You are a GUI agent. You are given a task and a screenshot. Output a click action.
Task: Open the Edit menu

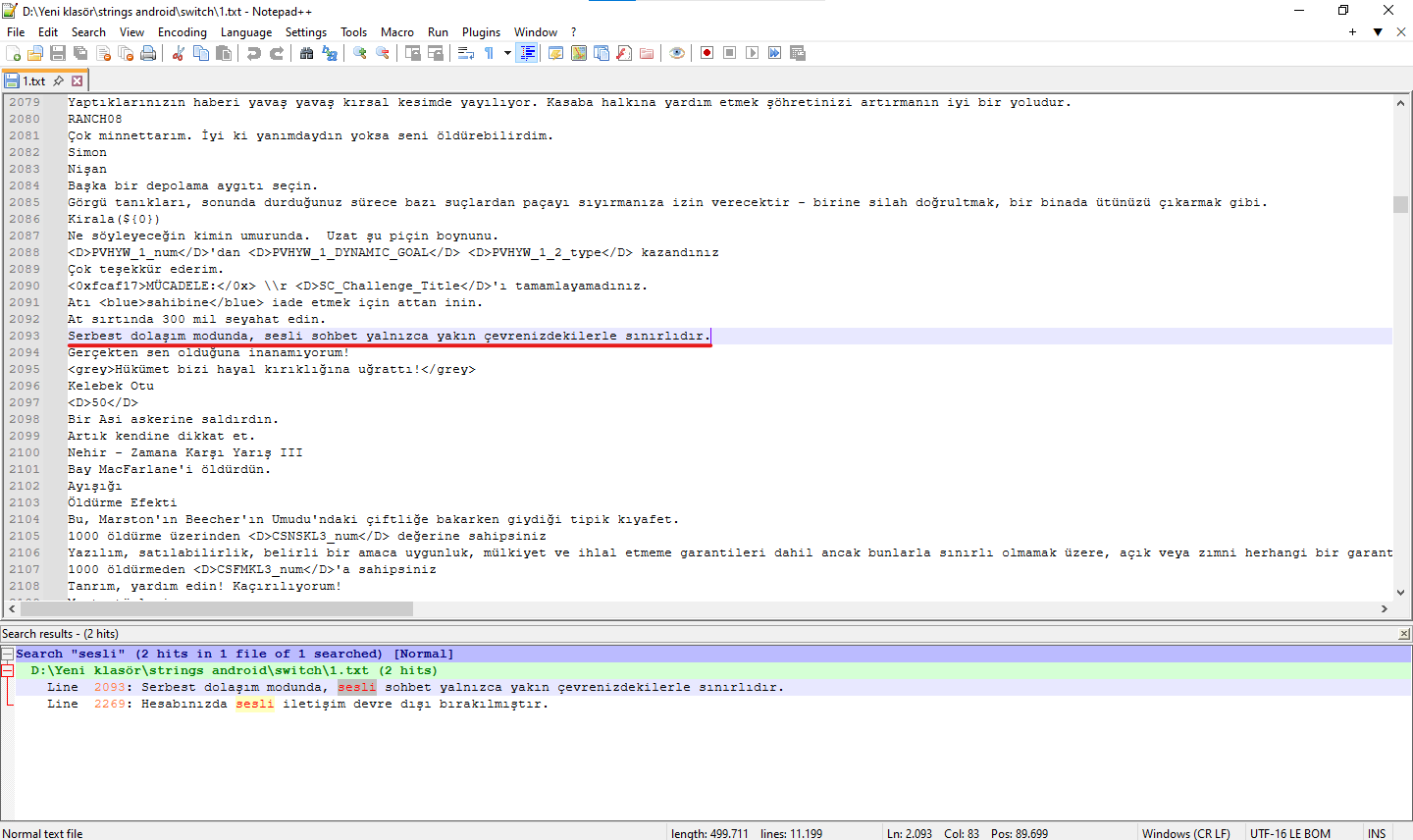tap(48, 32)
